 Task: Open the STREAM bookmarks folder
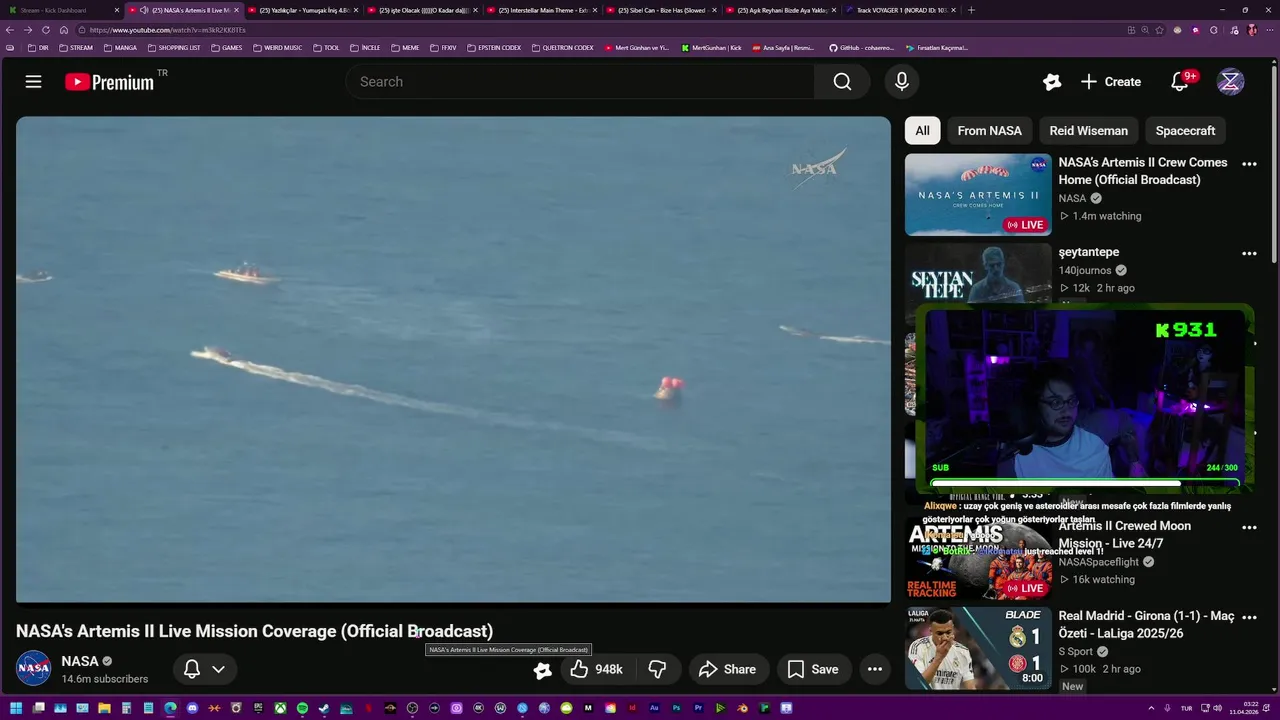tap(76, 48)
